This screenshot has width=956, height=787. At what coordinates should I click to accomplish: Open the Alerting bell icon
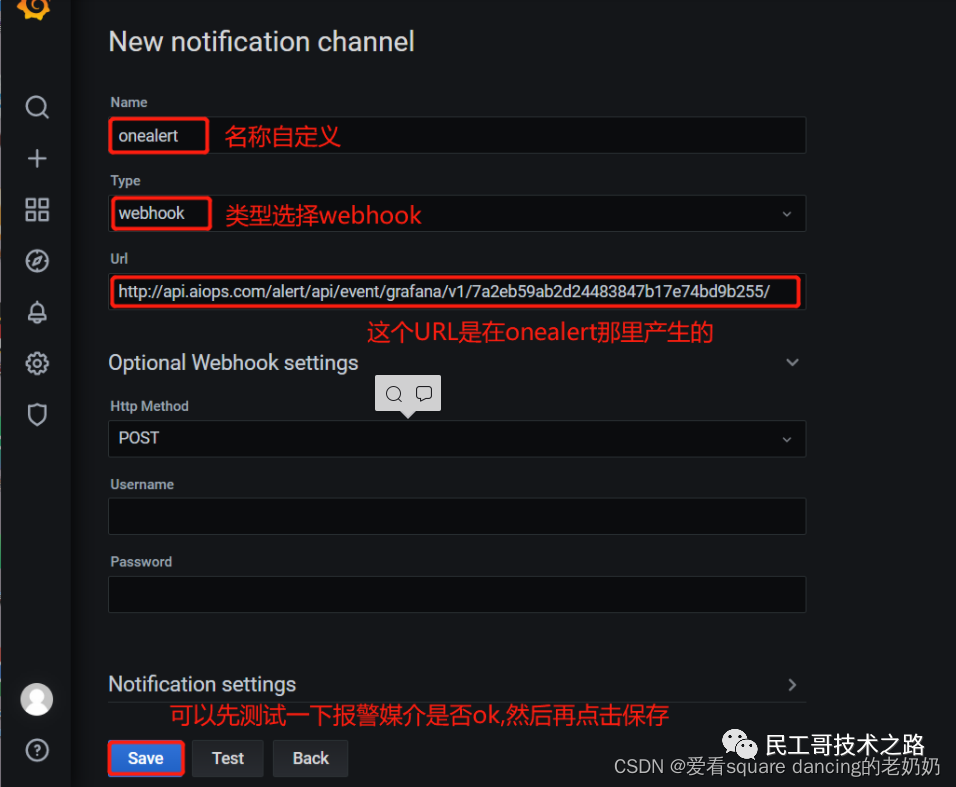(37, 312)
